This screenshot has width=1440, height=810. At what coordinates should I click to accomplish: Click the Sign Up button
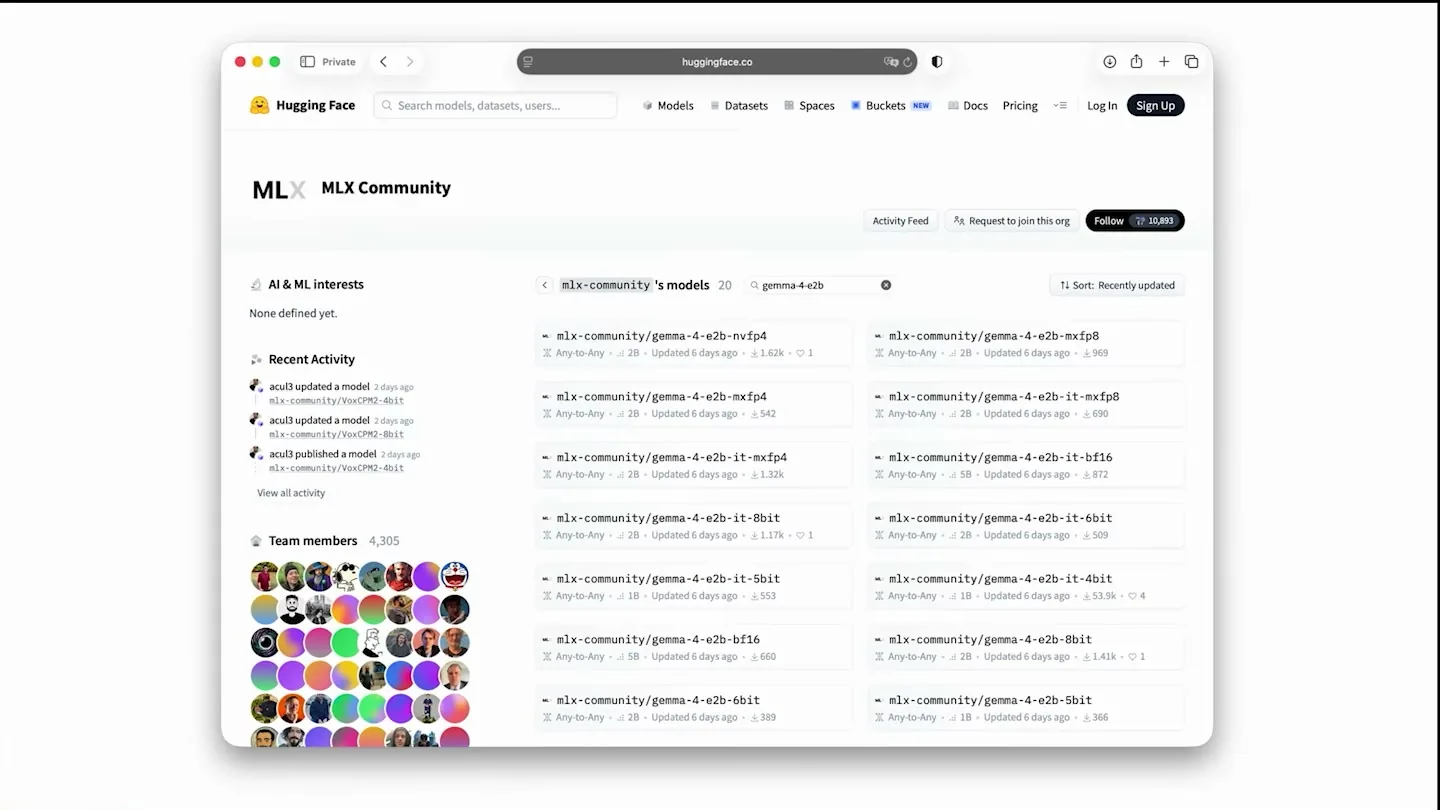(1156, 105)
